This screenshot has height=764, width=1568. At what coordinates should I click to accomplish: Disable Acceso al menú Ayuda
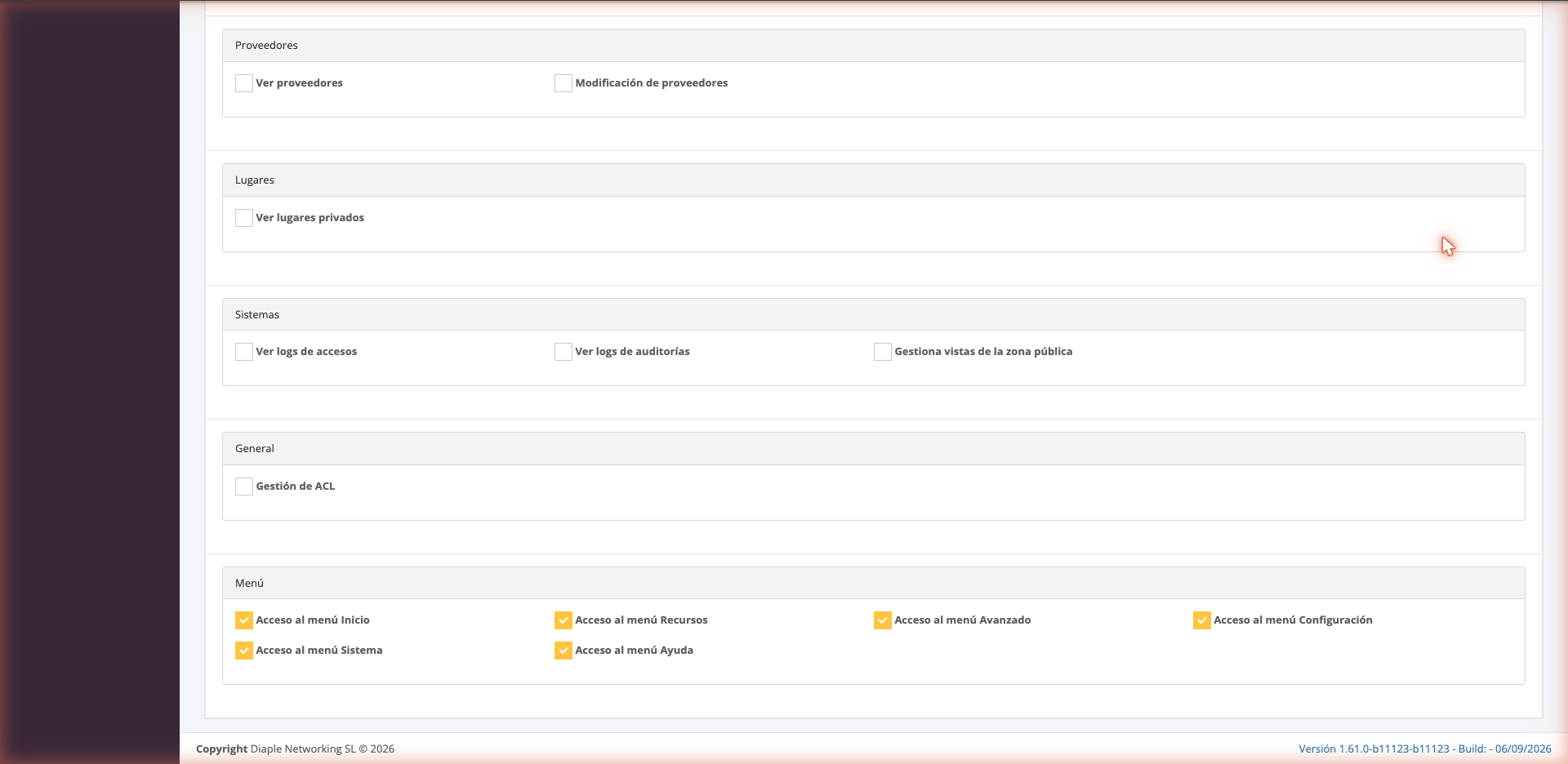pos(563,651)
